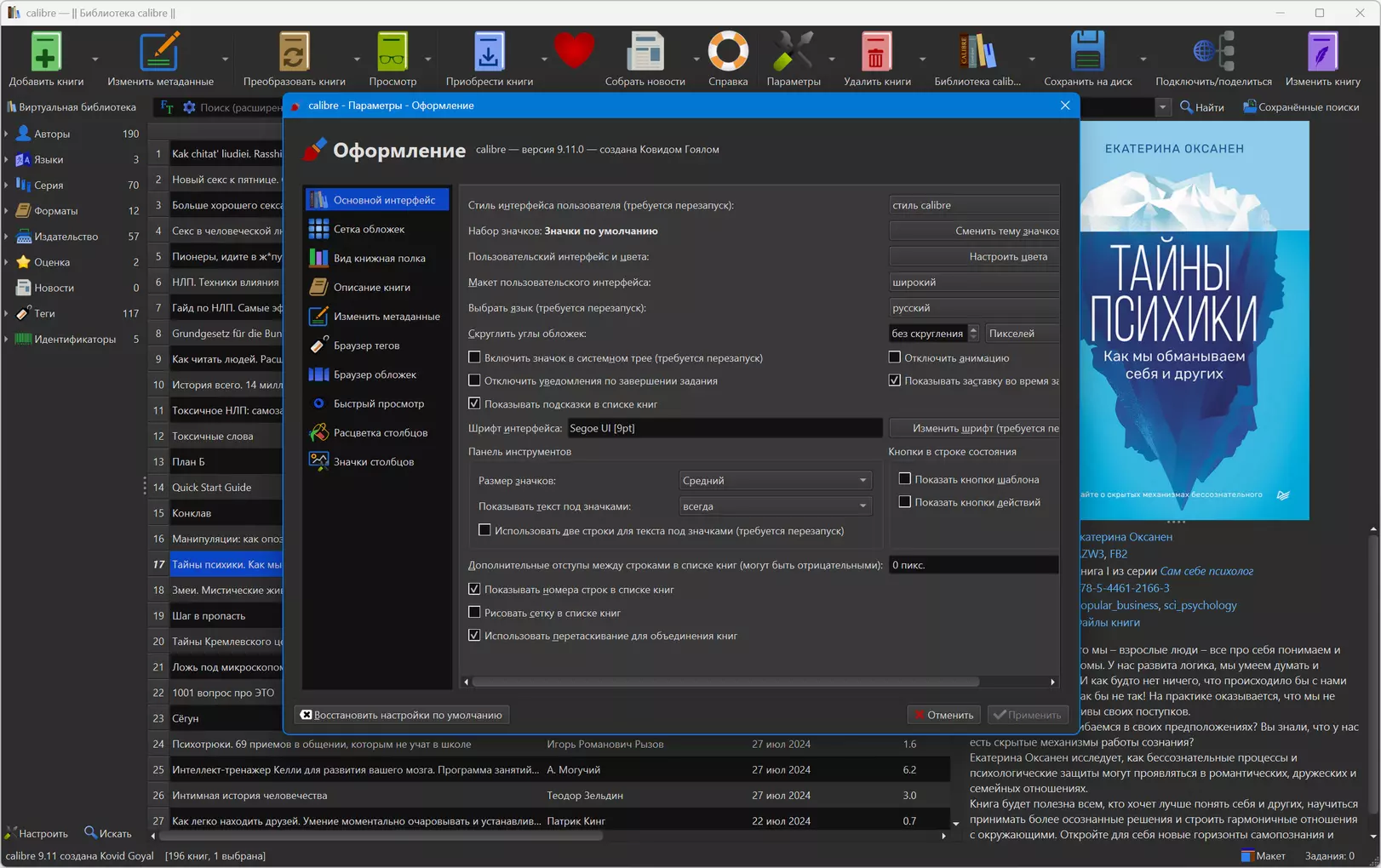
Task: Expand the Авторы tree node
Action: 7,134
